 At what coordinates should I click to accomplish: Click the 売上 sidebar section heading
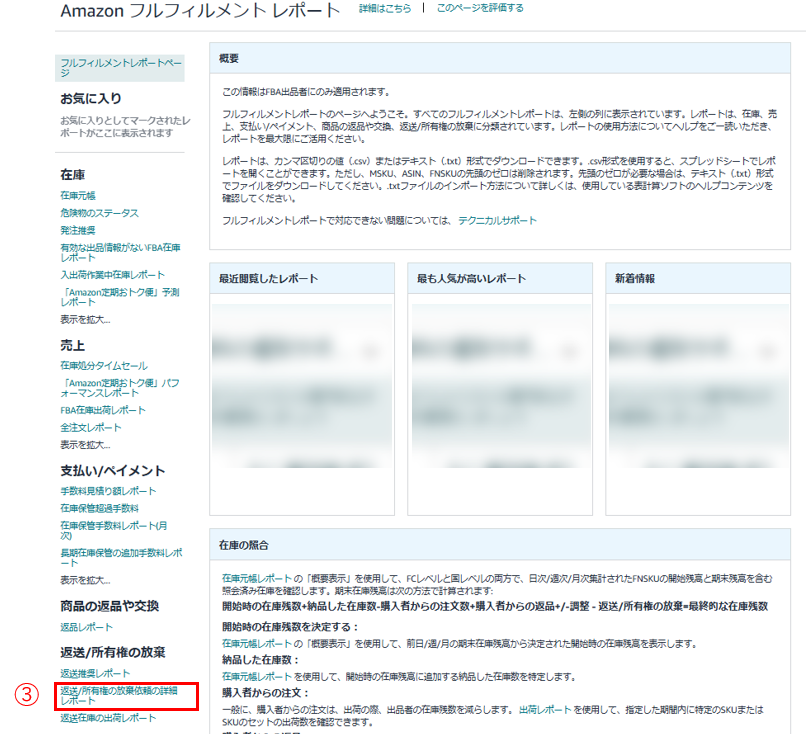[x=73, y=346]
